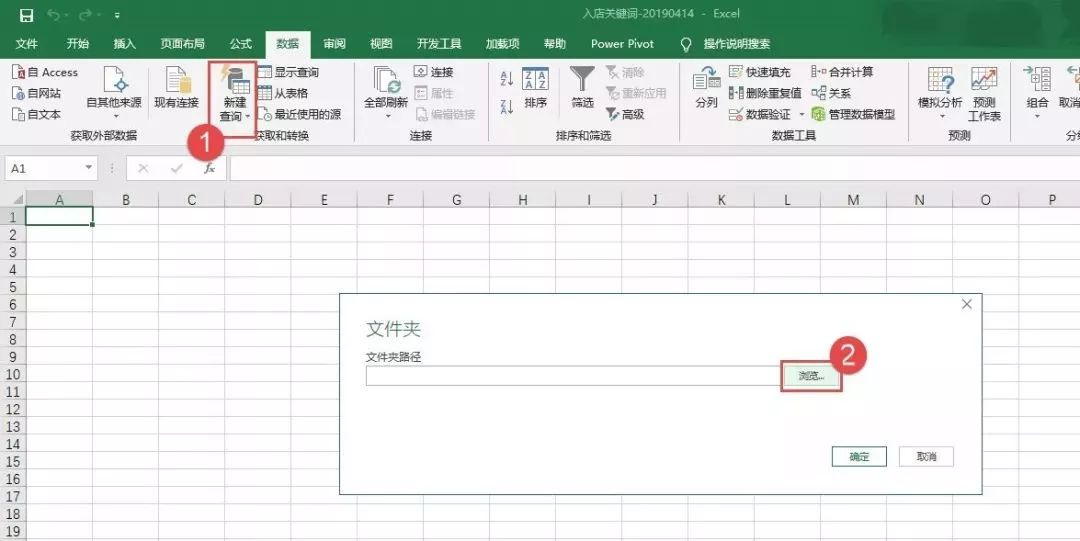Click the 浏览 browse button

(811, 376)
